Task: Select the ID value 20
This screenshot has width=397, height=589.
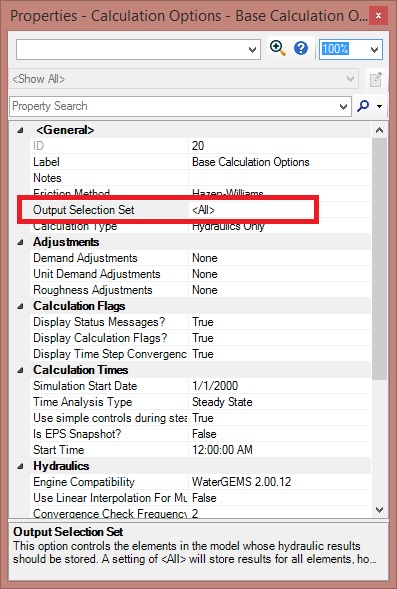Action: pyautogui.click(x=198, y=146)
